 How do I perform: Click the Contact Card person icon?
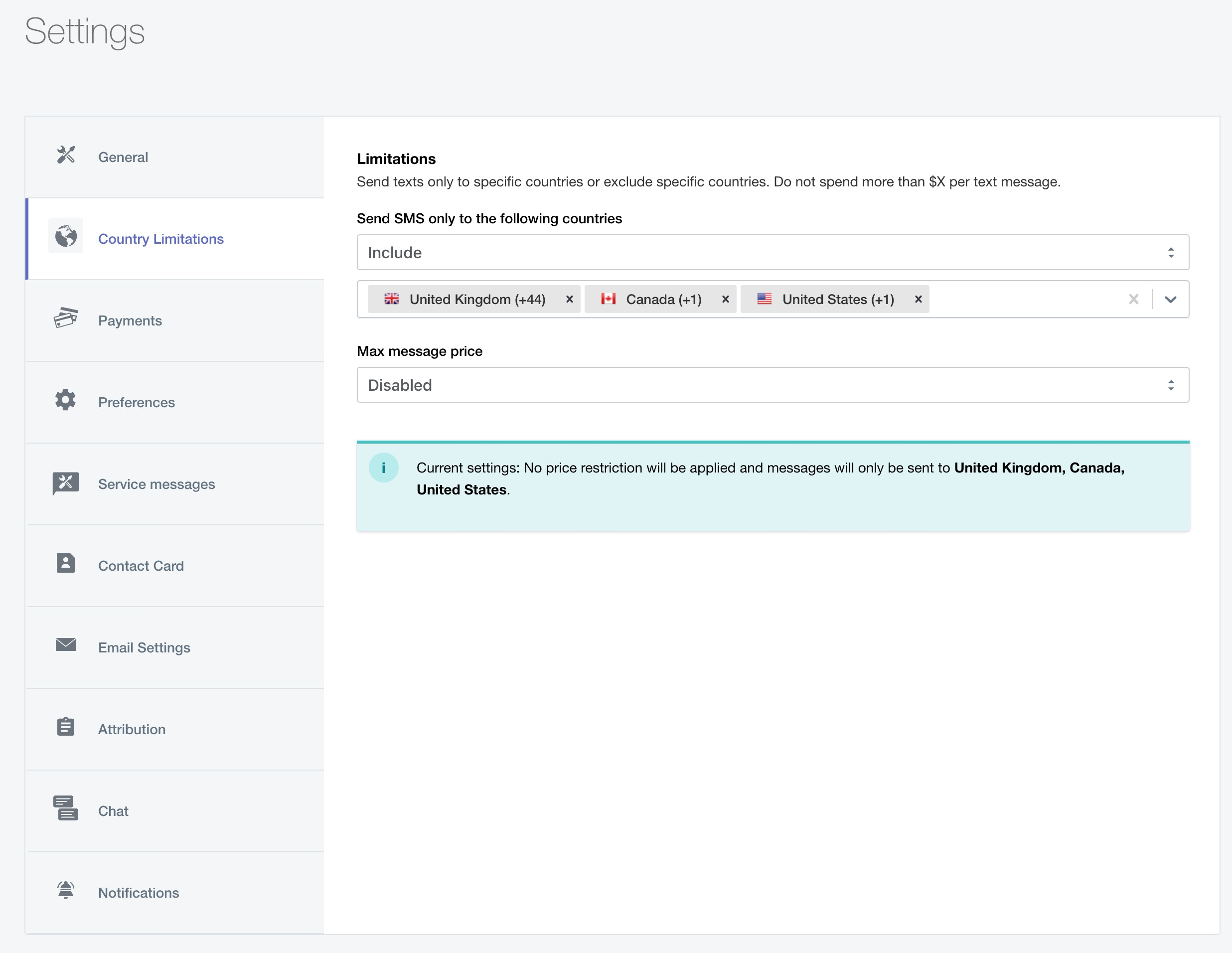click(65, 563)
